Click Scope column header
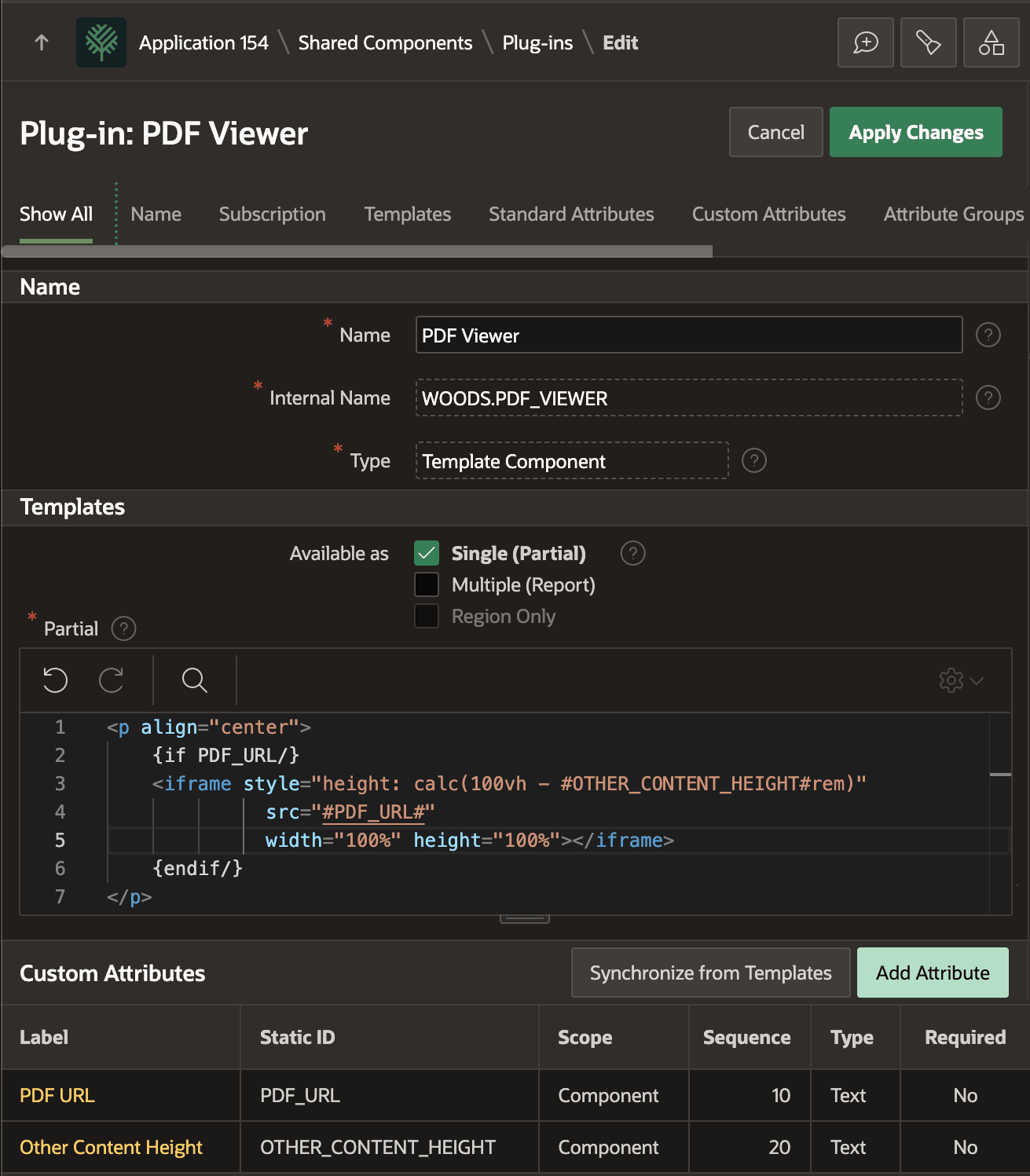The image size is (1030, 1176). [585, 1038]
